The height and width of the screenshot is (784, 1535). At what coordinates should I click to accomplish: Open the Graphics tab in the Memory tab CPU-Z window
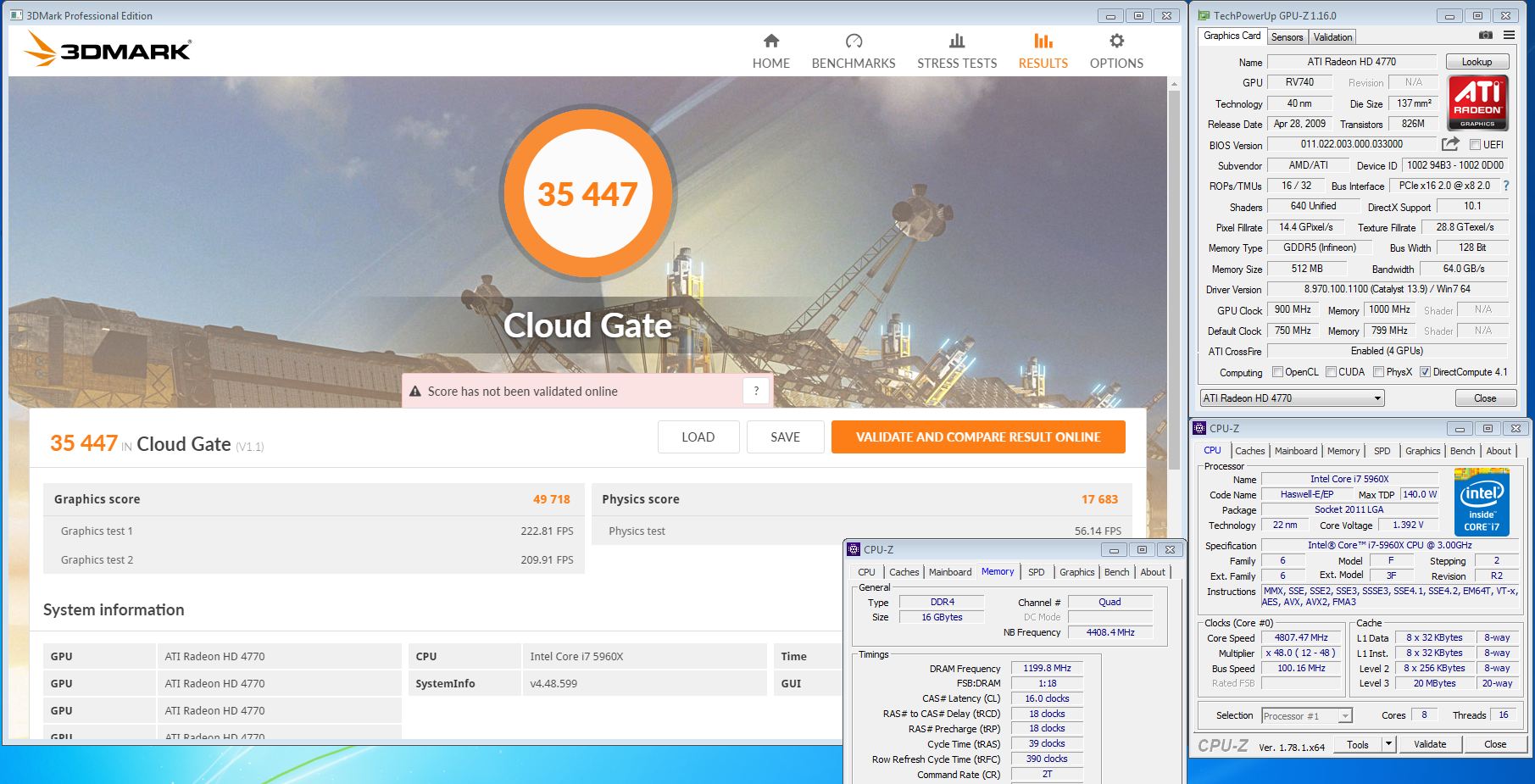pyautogui.click(x=1076, y=572)
